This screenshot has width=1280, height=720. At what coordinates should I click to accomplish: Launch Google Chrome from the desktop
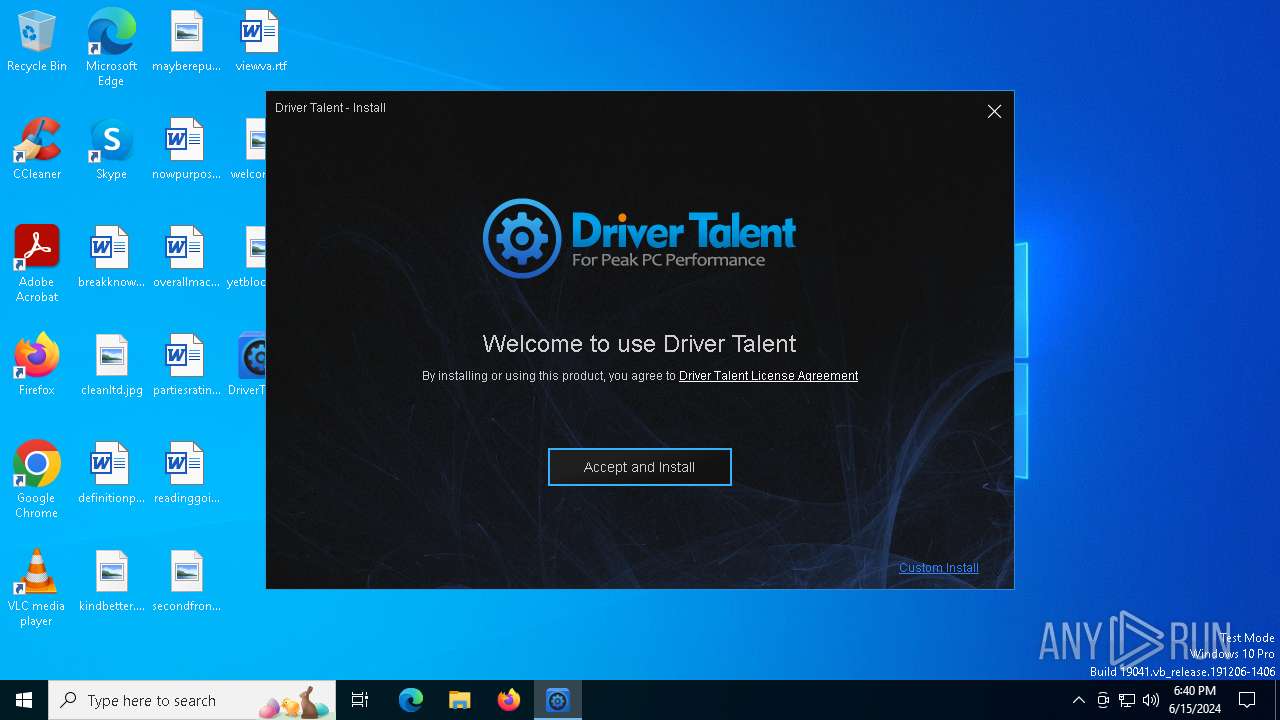coord(37,480)
